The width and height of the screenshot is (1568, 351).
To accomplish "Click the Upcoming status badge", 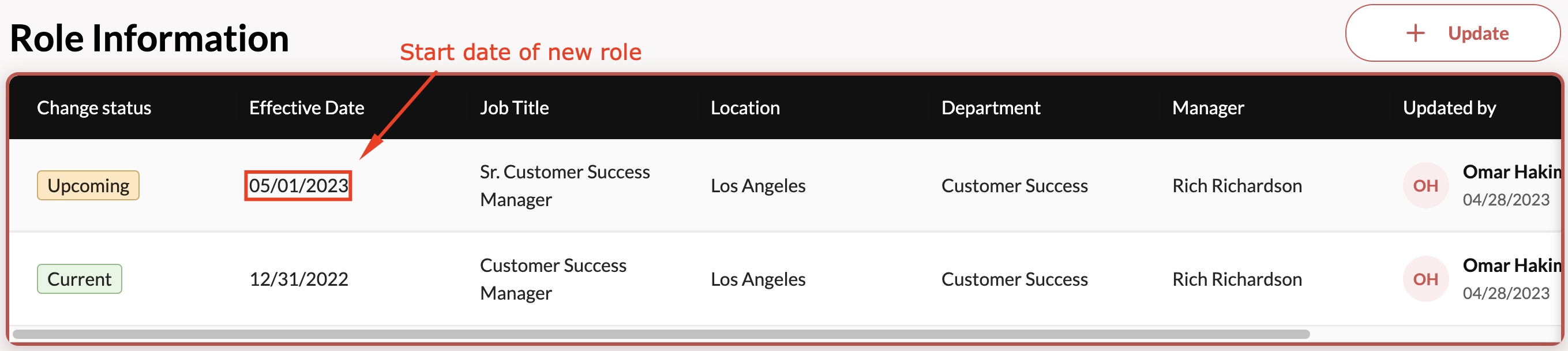I will coord(88,185).
